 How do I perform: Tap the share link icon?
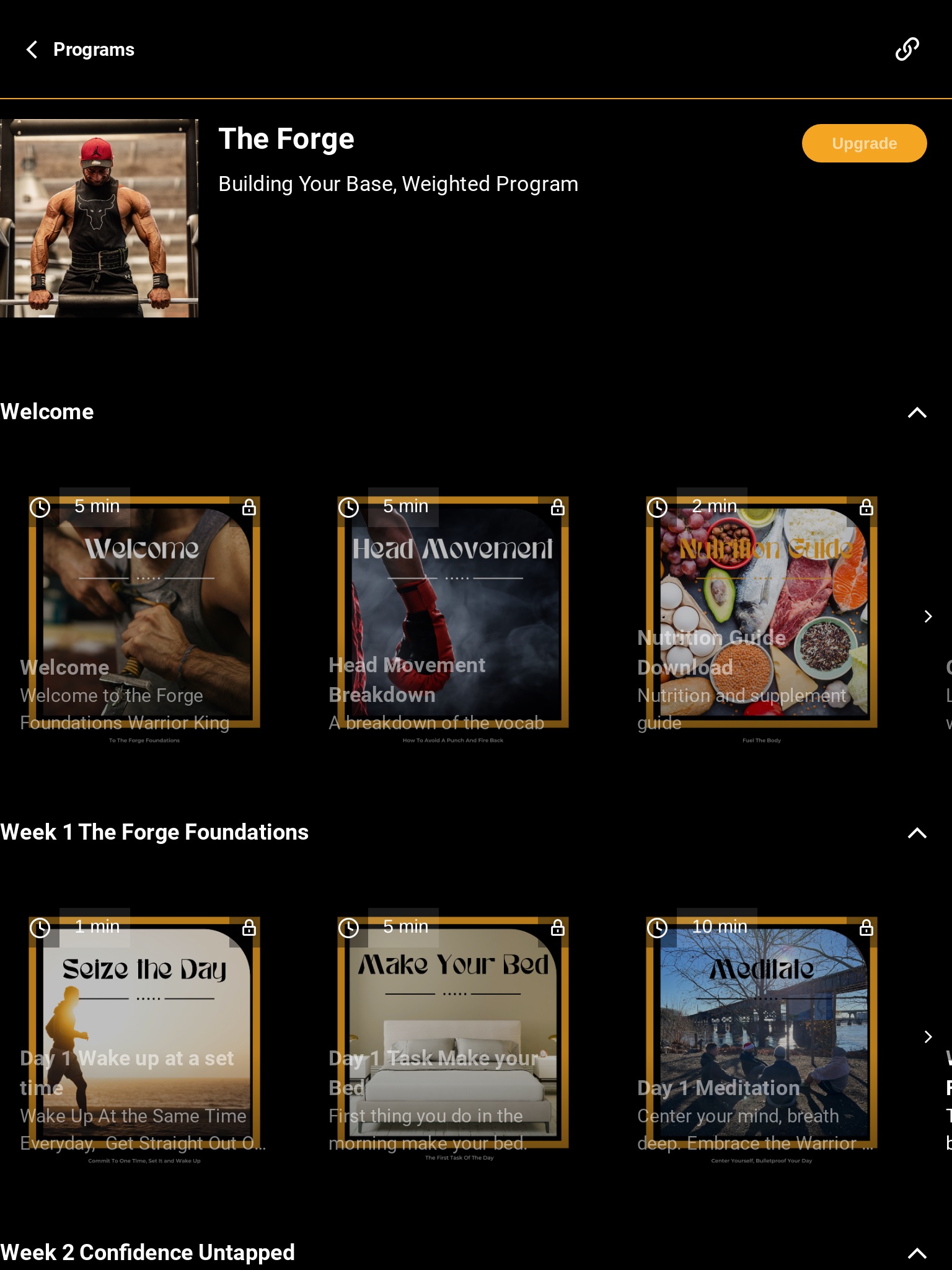907,49
